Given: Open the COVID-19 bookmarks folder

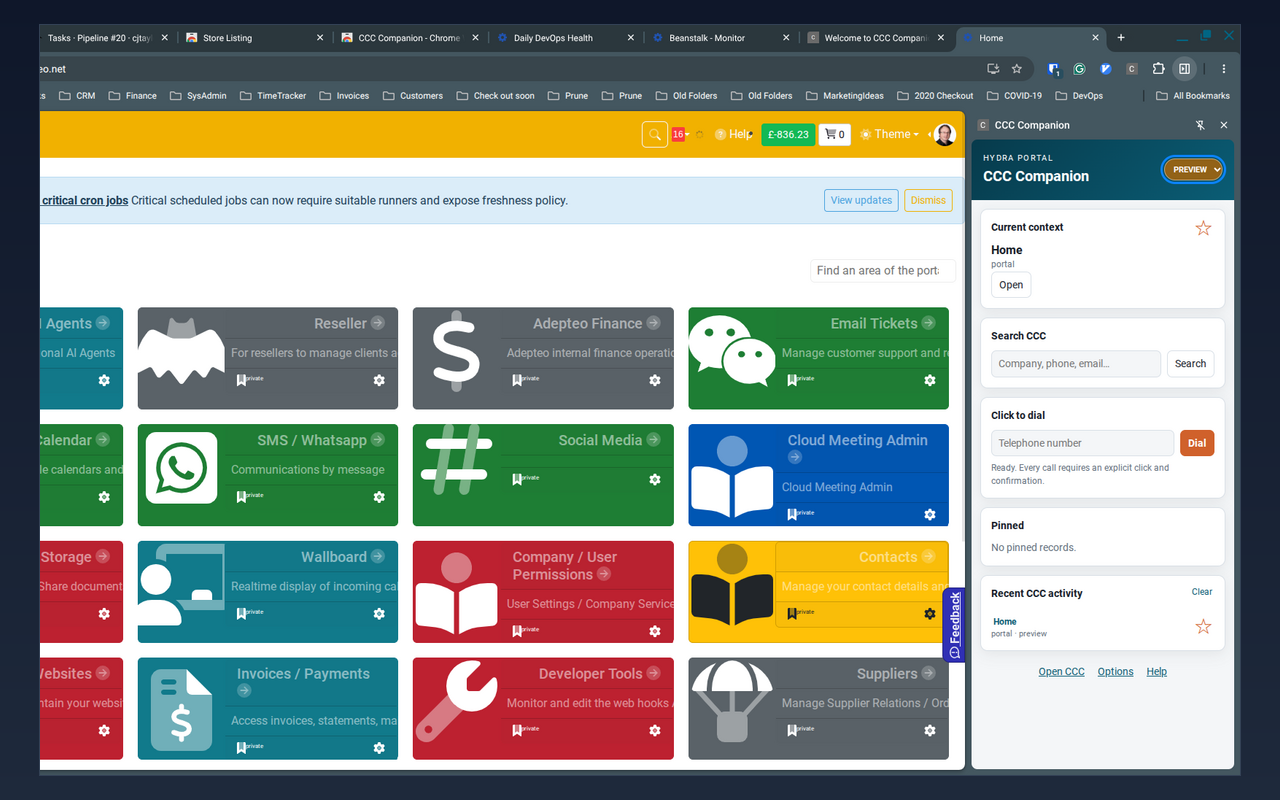Looking at the screenshot, I should [1014, 96].
